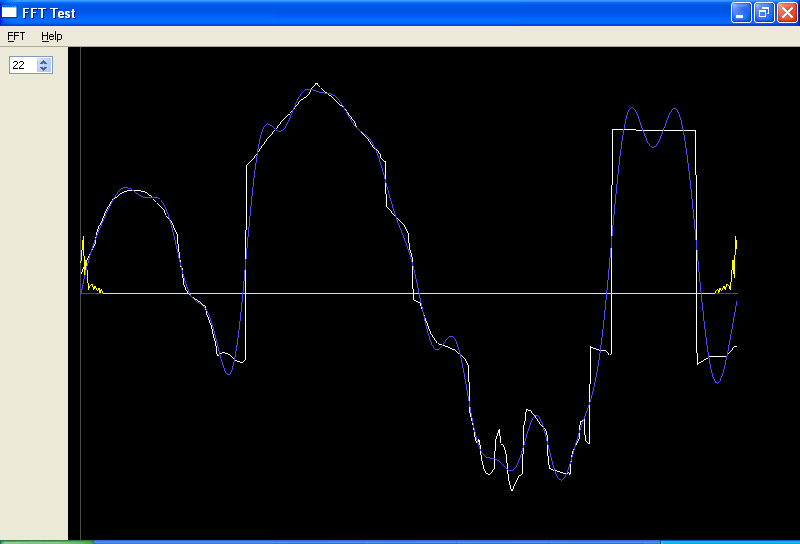Click the highest peak of the white waveform
Image resolution: width=800 pixels, height=544 pixels.
[x=316, y=84]
